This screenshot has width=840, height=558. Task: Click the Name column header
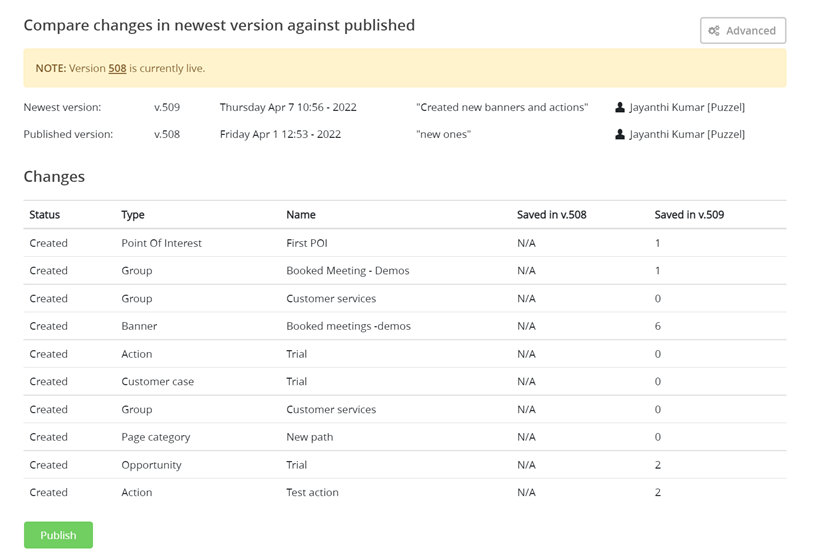(301, 215)
